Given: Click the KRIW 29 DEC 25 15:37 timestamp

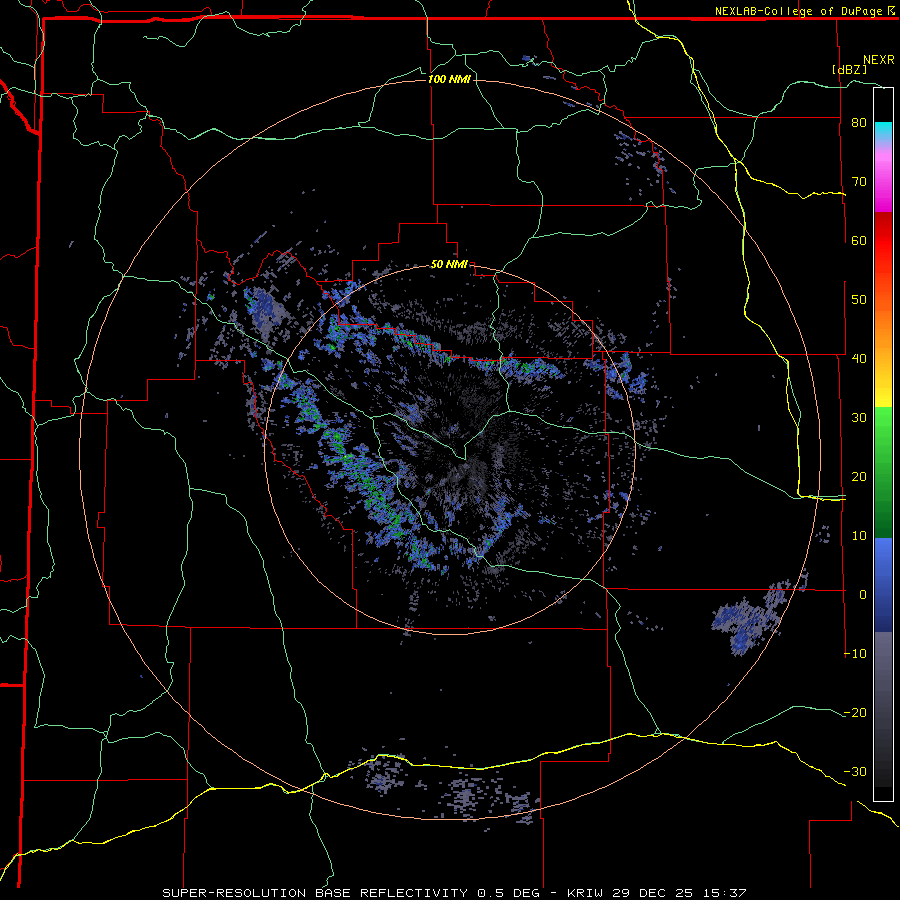Looking at the screenshot, I should 657,893.
